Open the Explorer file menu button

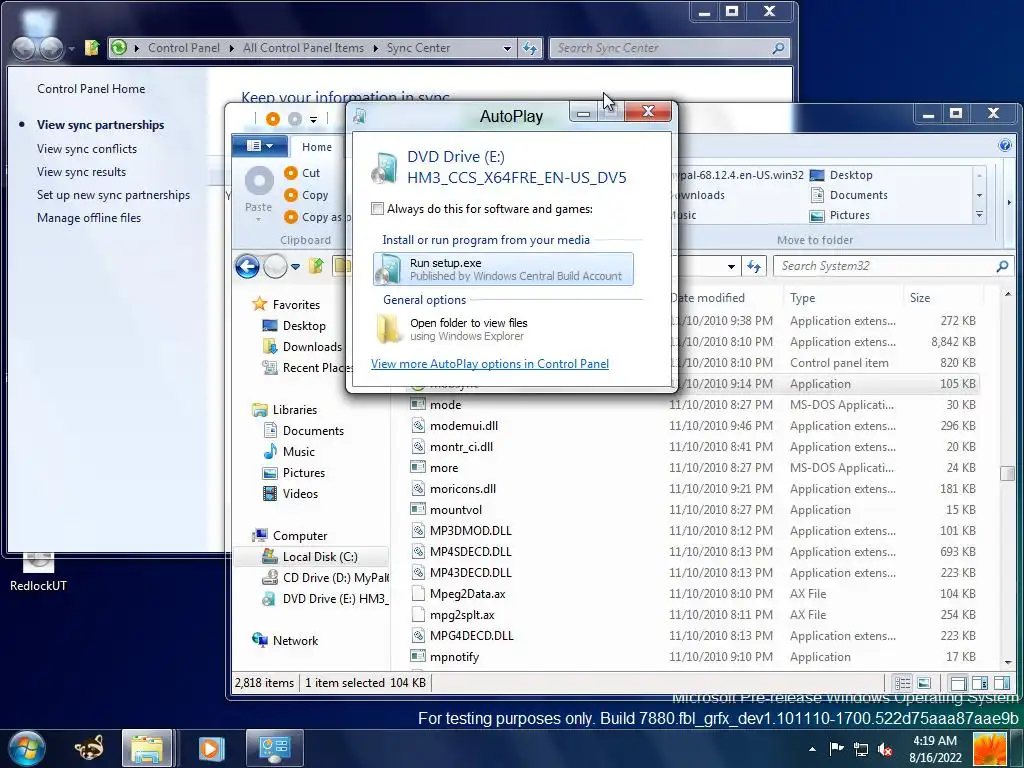coord(260,146)
